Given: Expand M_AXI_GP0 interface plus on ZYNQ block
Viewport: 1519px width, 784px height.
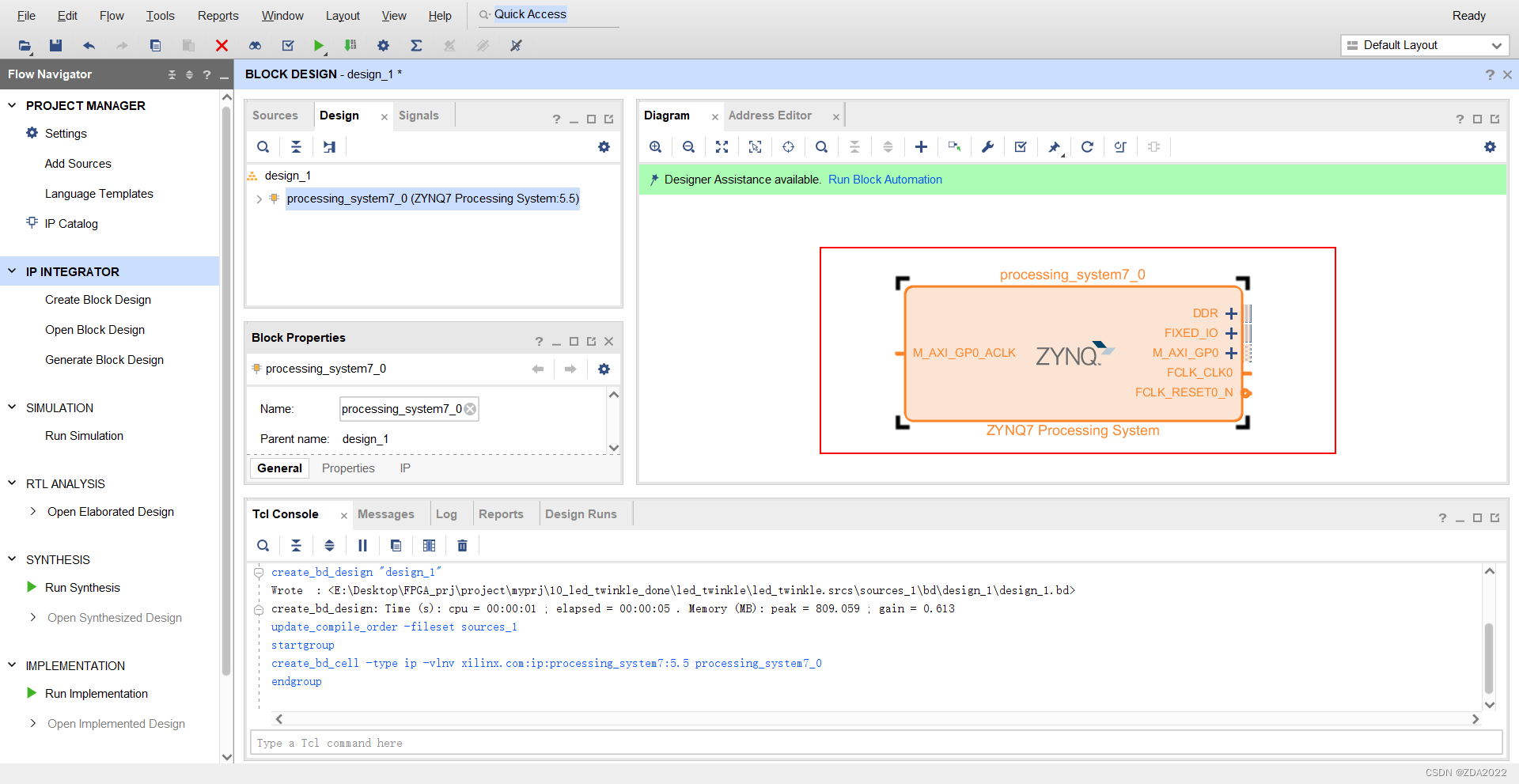Looking at the screenshot, I should (1231, 354).
